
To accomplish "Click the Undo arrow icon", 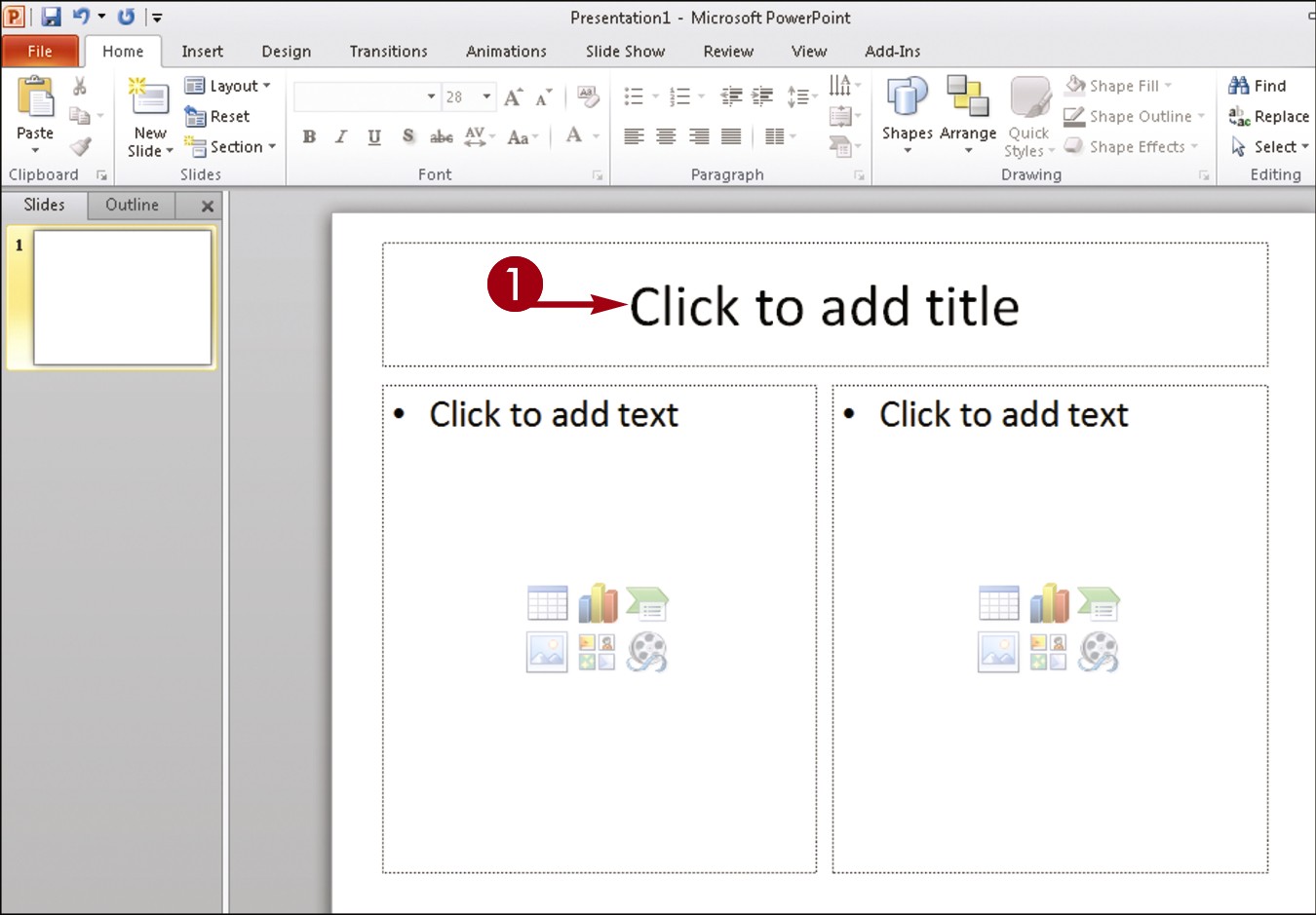I will coord(81,17).
